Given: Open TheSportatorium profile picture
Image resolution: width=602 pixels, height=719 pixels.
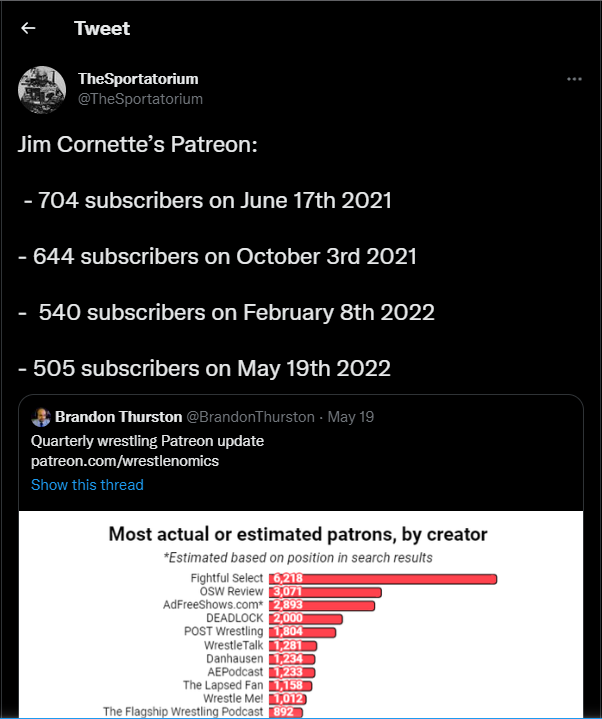Looking at the screenshot, I should coord(42,90).
